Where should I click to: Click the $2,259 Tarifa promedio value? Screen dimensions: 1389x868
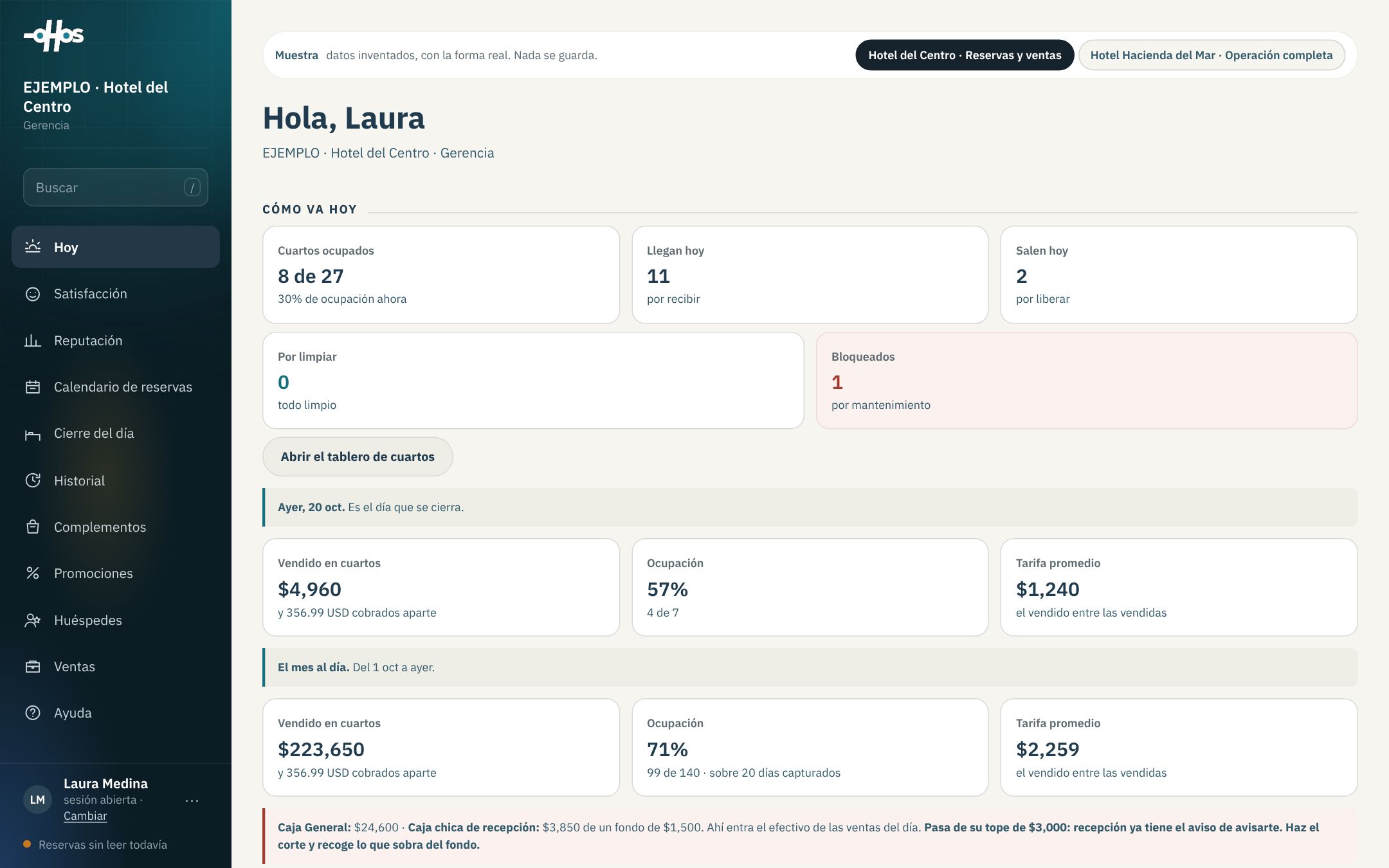tap(1048, 749)
